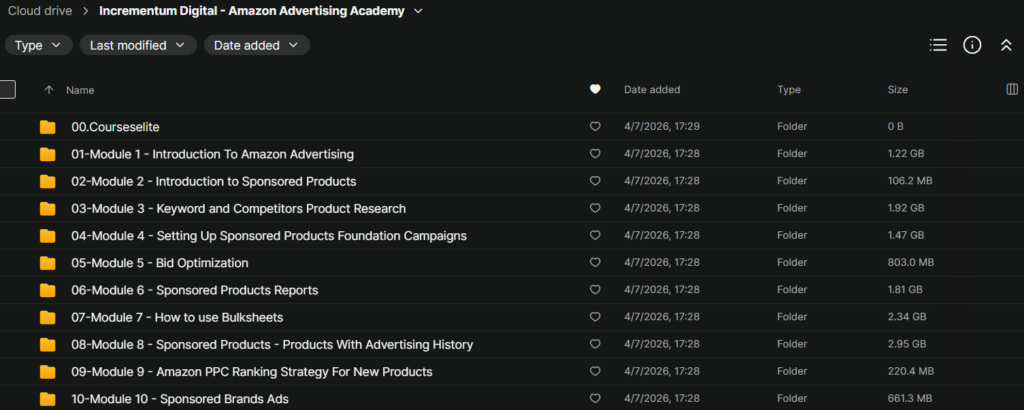Screen dimensions: 1024x410
Task: Click Incrementum Digital folder breadcrumb title
Action: pyautogui.click(x=251, y=11)
